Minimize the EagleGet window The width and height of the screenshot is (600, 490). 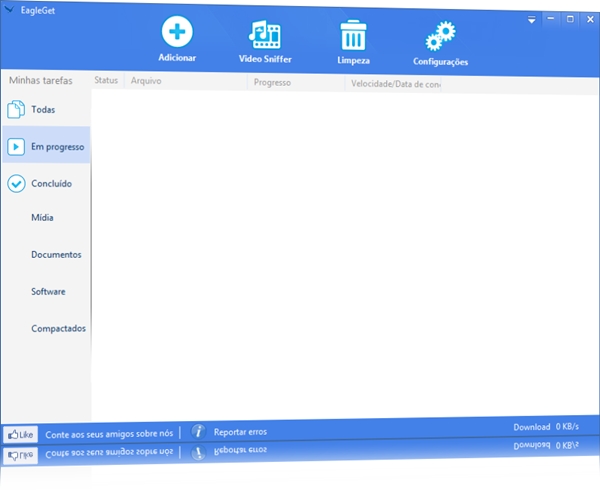[x=551, y=18]
